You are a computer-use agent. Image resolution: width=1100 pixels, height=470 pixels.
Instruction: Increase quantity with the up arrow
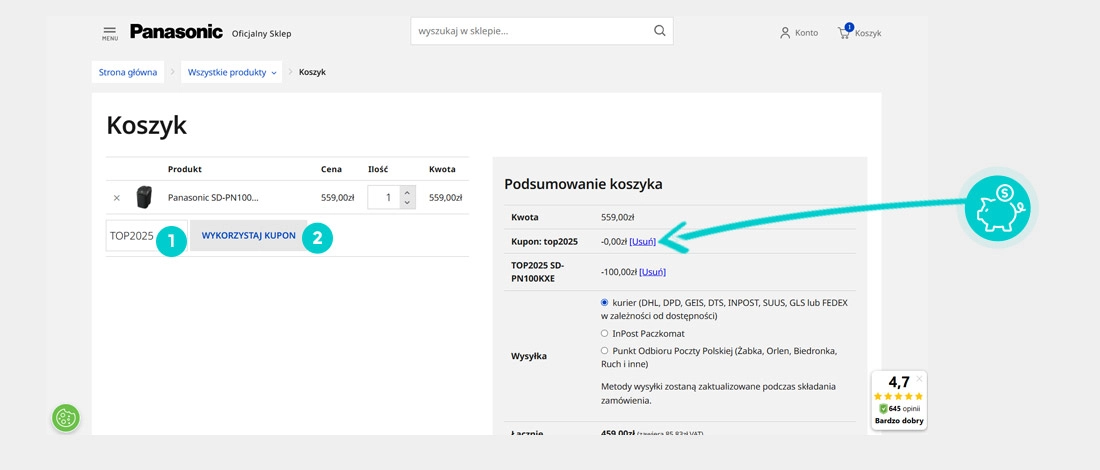tap(406, 191)
